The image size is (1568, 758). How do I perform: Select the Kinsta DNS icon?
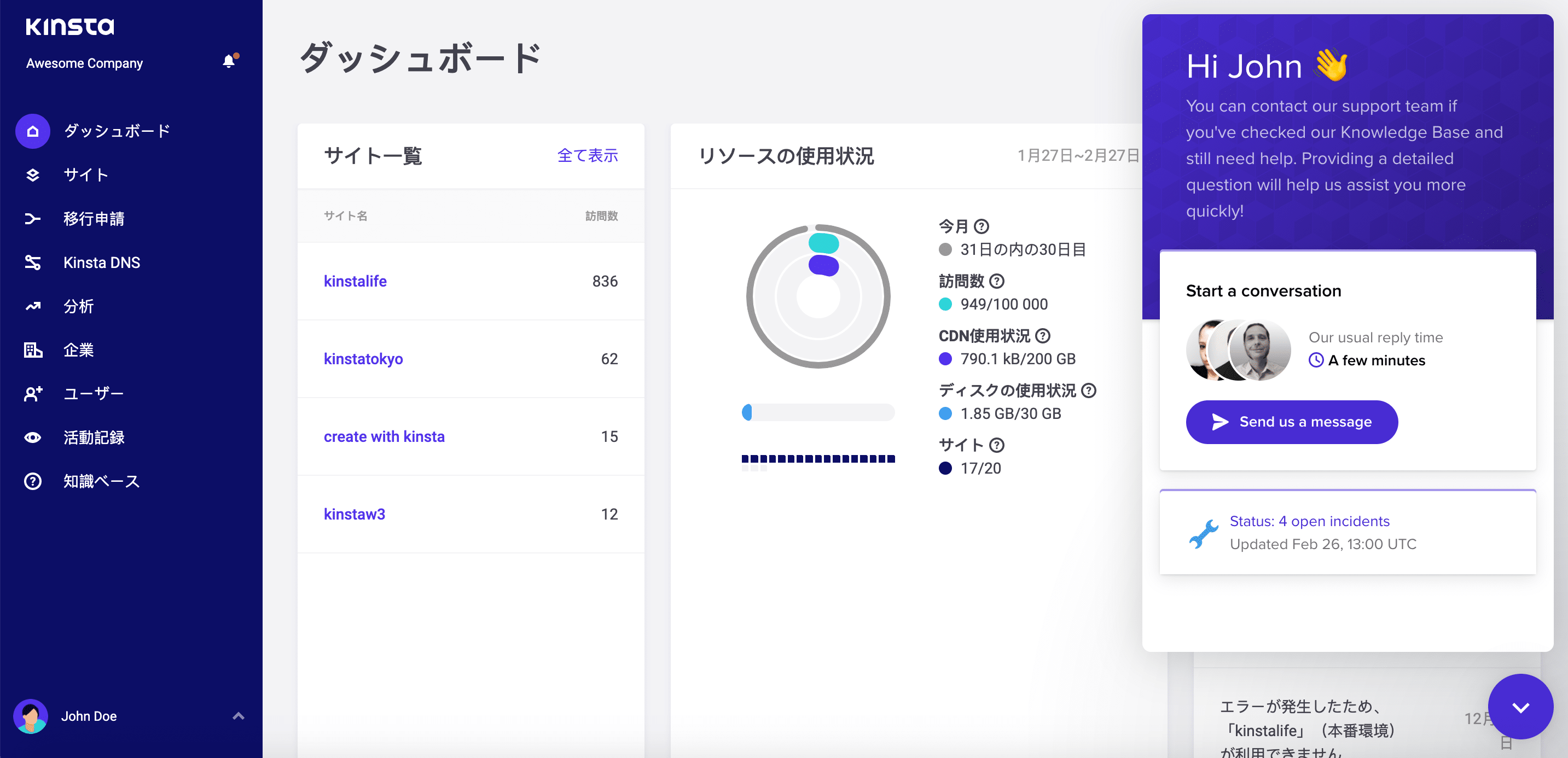32,262
